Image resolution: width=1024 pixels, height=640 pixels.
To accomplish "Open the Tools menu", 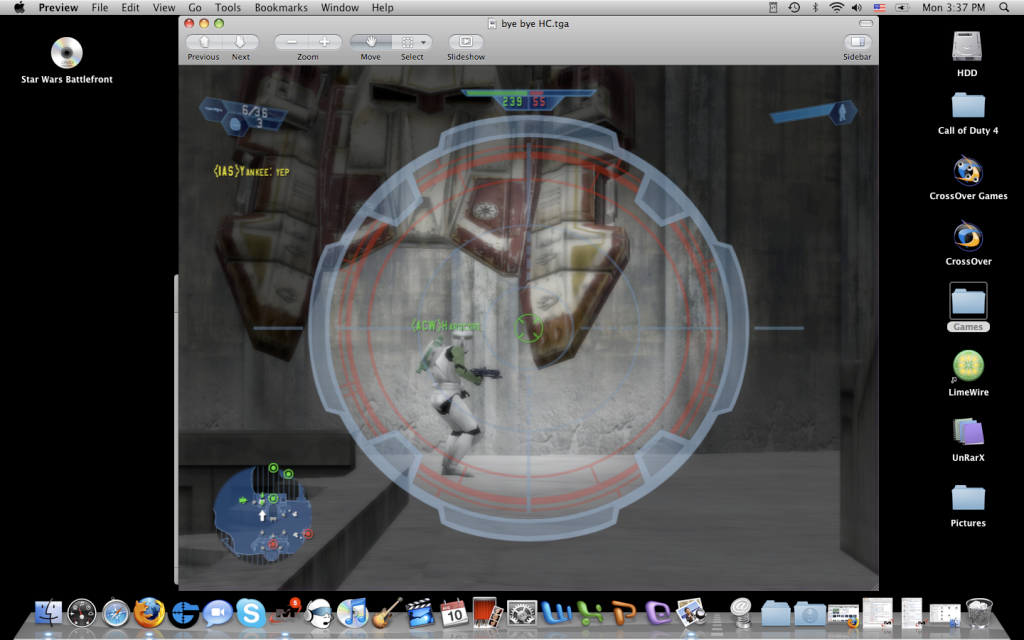I will 228,8.
